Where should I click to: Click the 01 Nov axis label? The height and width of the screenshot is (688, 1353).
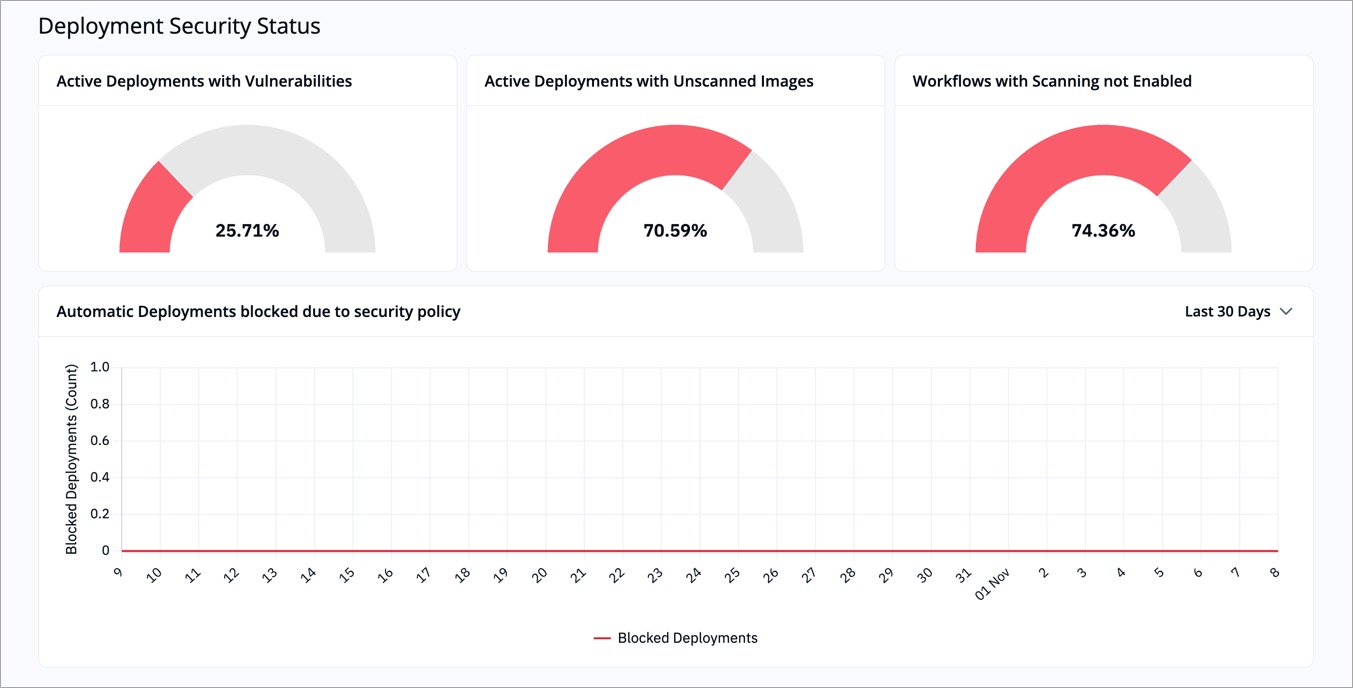click(x=992, y=583)
